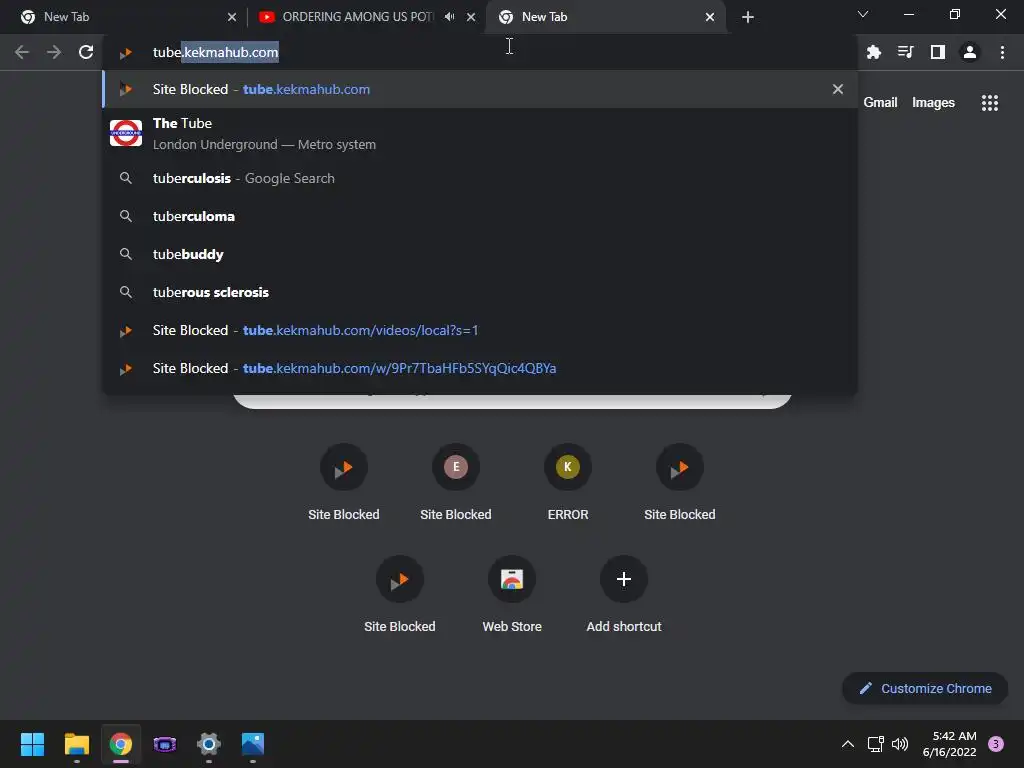Select tuberous sclerosis suggestion
This screenshot has width=1024, height=768.
click(x=480, y=292)
